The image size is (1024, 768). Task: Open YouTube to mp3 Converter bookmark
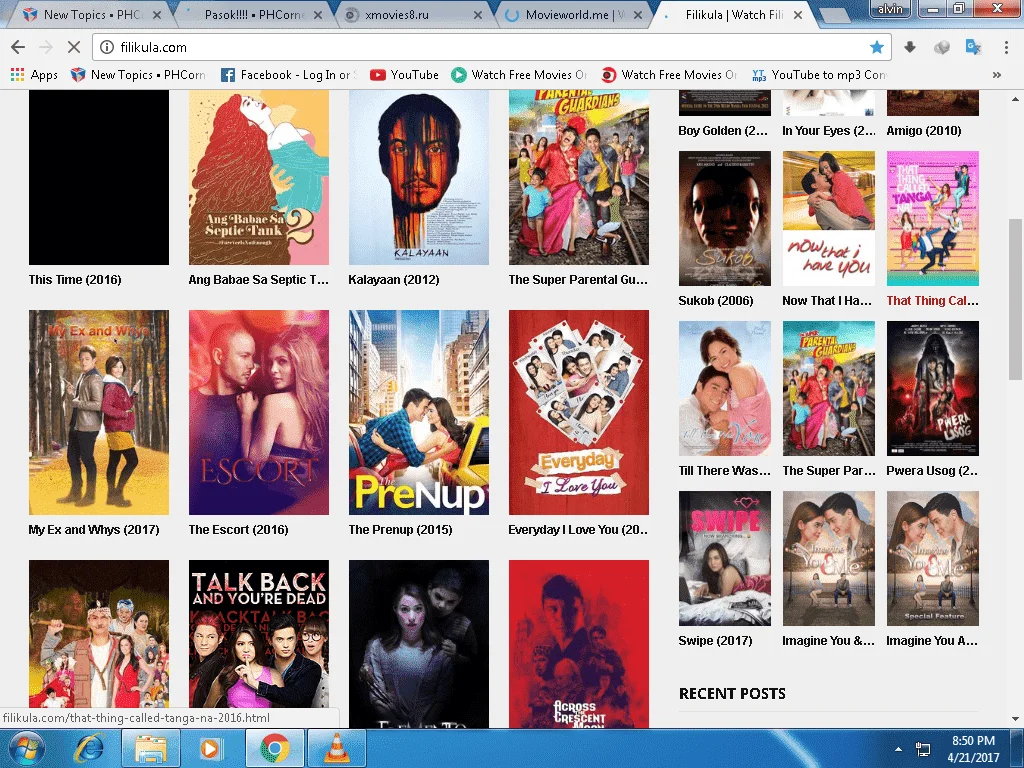click(819, 74)
